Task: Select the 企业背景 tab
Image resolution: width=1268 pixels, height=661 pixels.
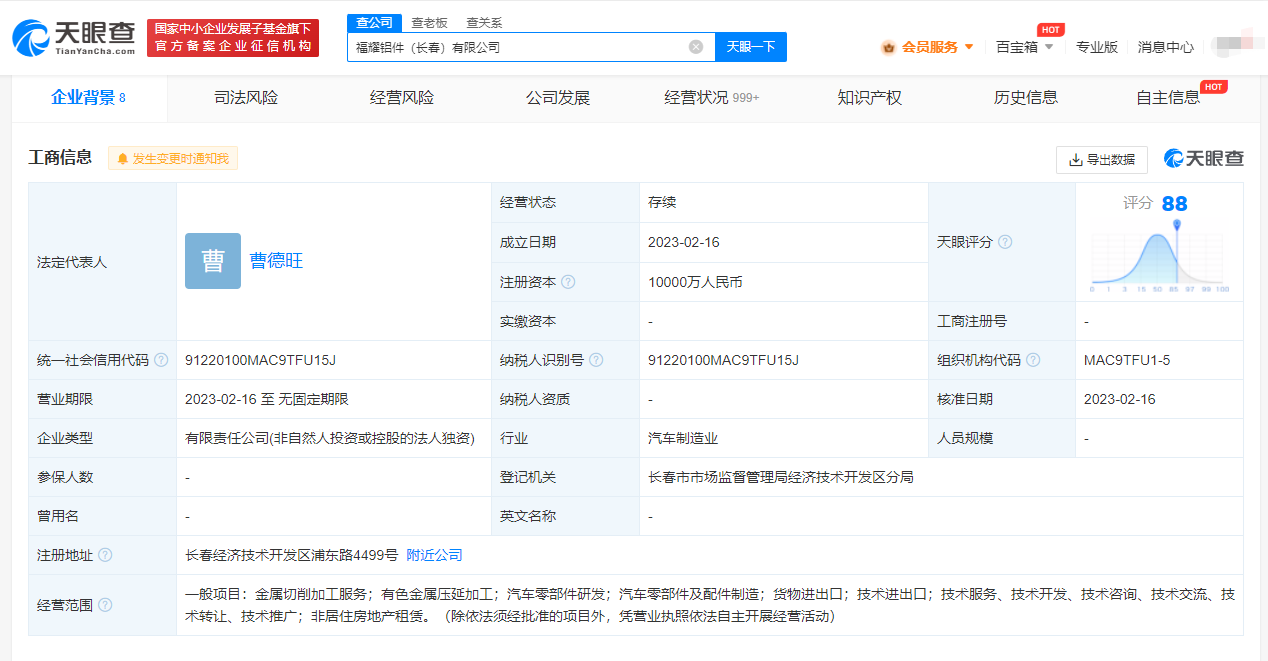Action: (x=88, y=98)
